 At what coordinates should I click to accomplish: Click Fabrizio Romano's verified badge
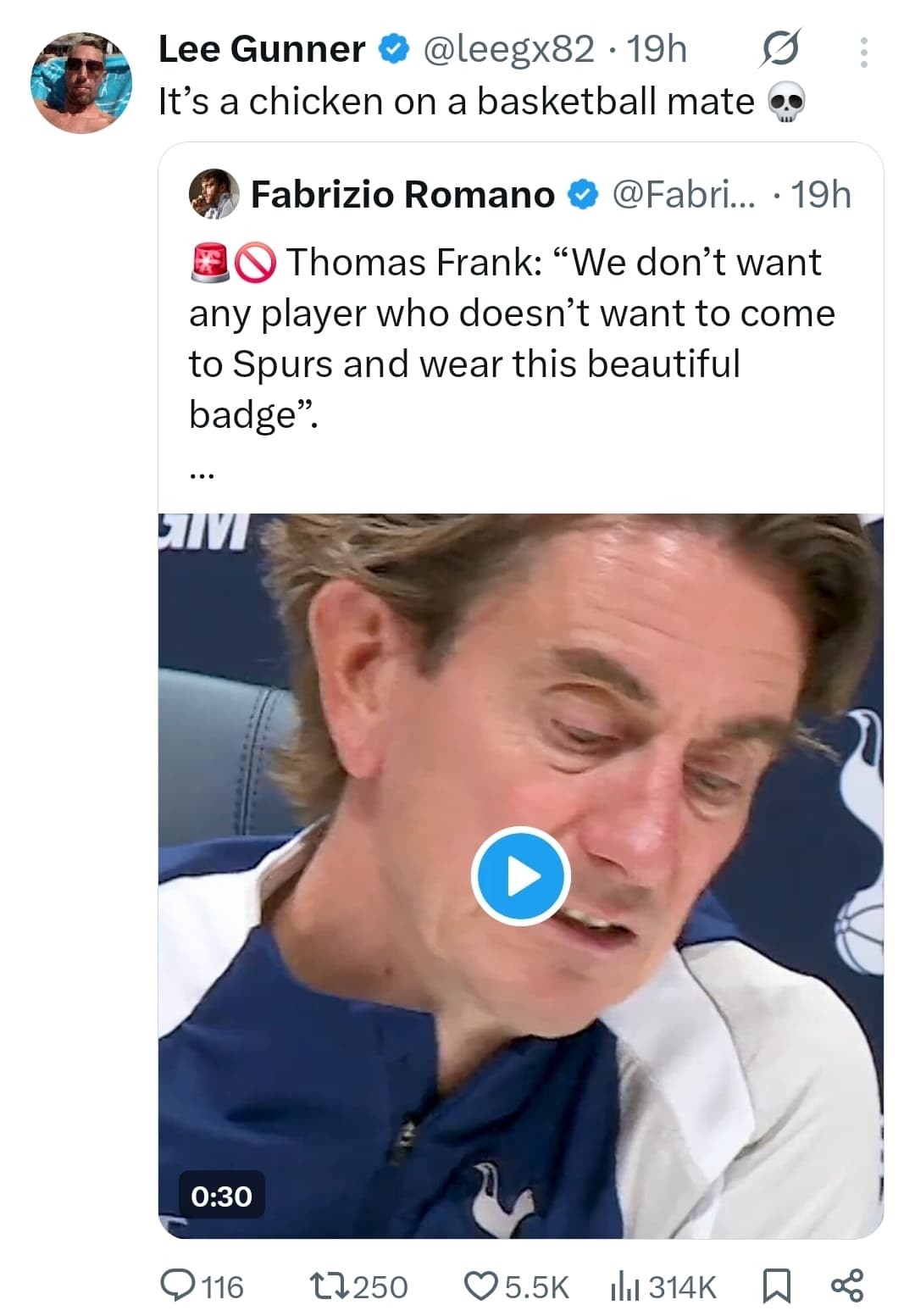click(x=581, y=195)
